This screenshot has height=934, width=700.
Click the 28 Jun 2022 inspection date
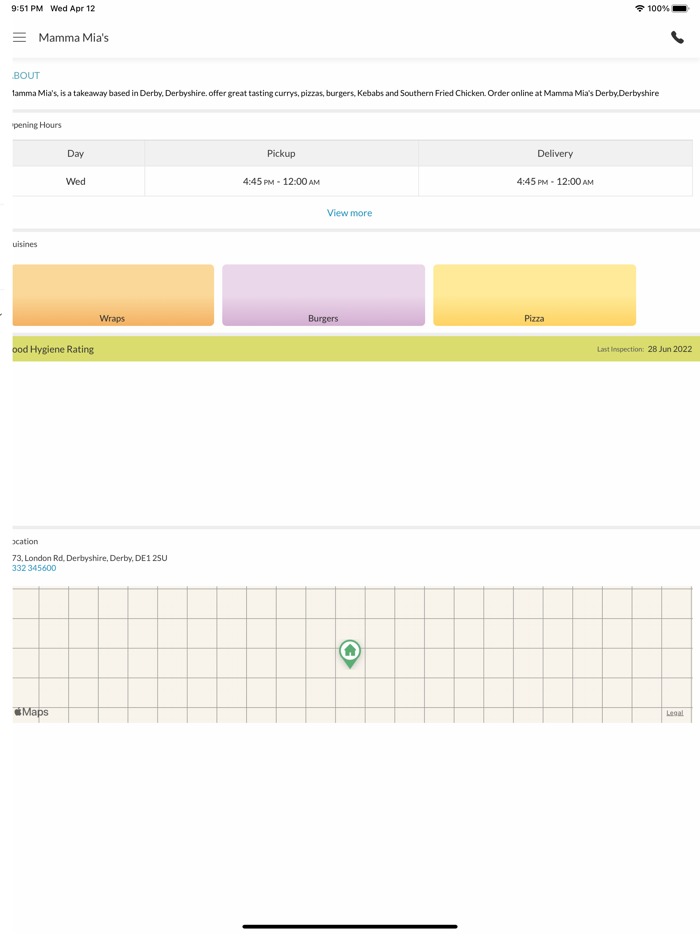[x=670, y=349]
